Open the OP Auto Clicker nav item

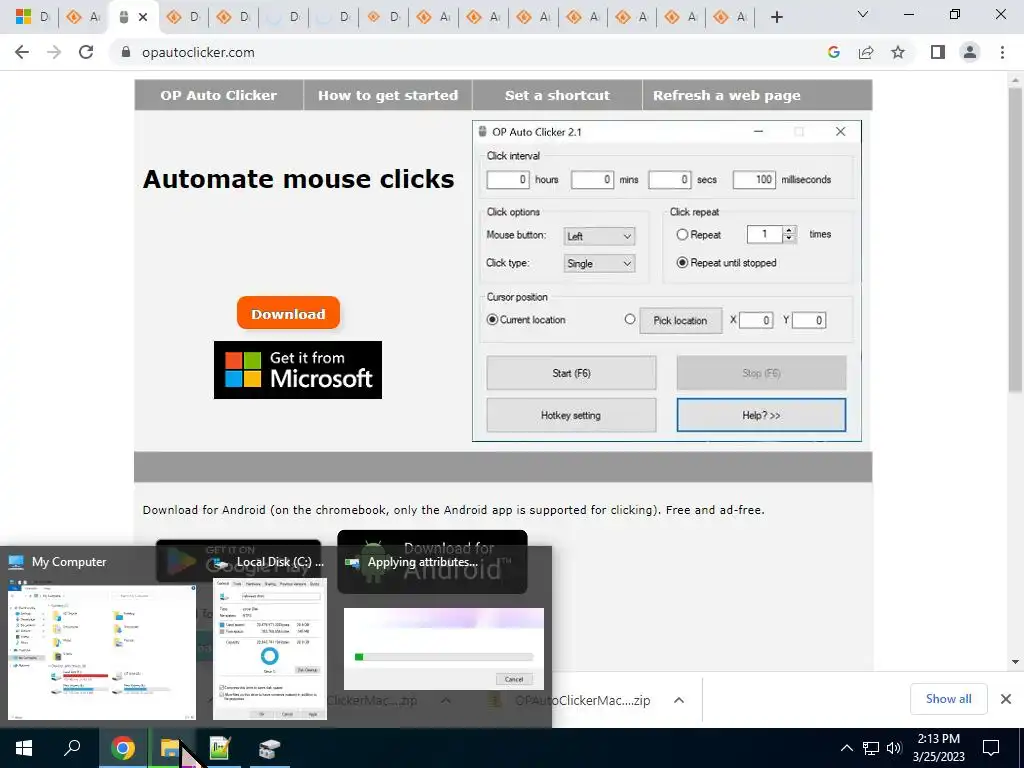[219, 95]
